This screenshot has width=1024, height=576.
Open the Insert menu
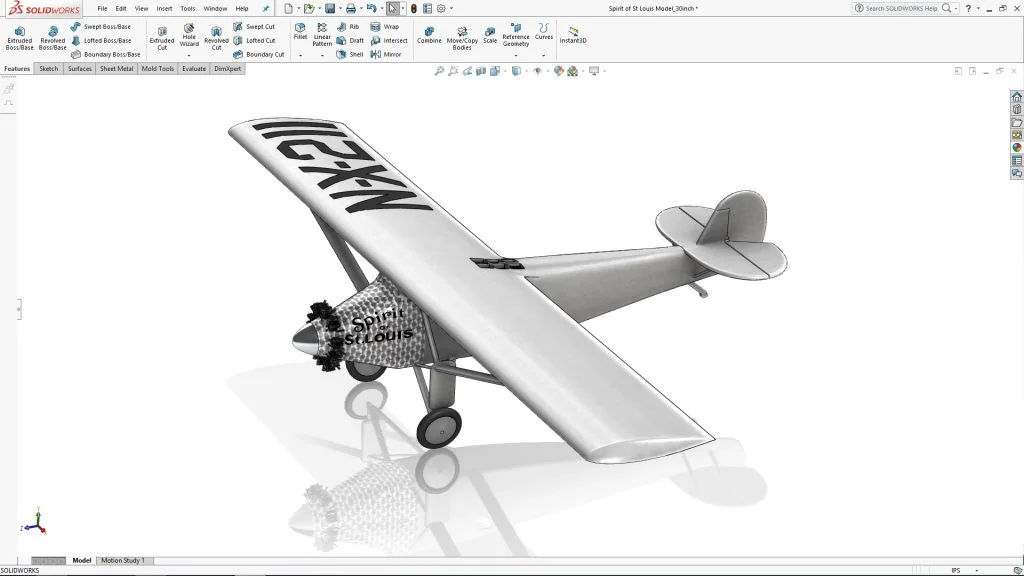coord(164,8)
